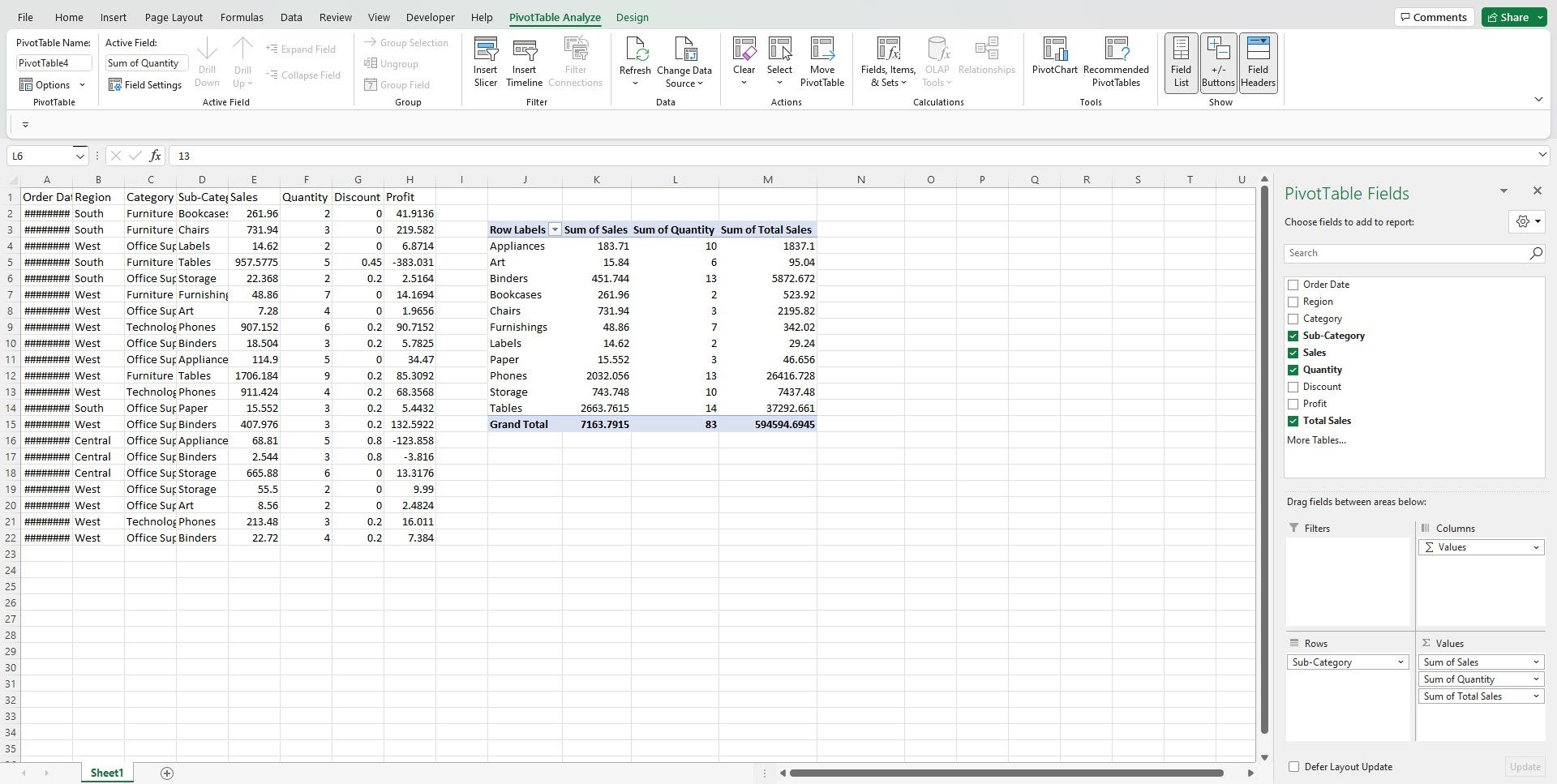This screenshot has height=784, width=1557.
Task: Switch to the Data tab
Action: [291, 17]
